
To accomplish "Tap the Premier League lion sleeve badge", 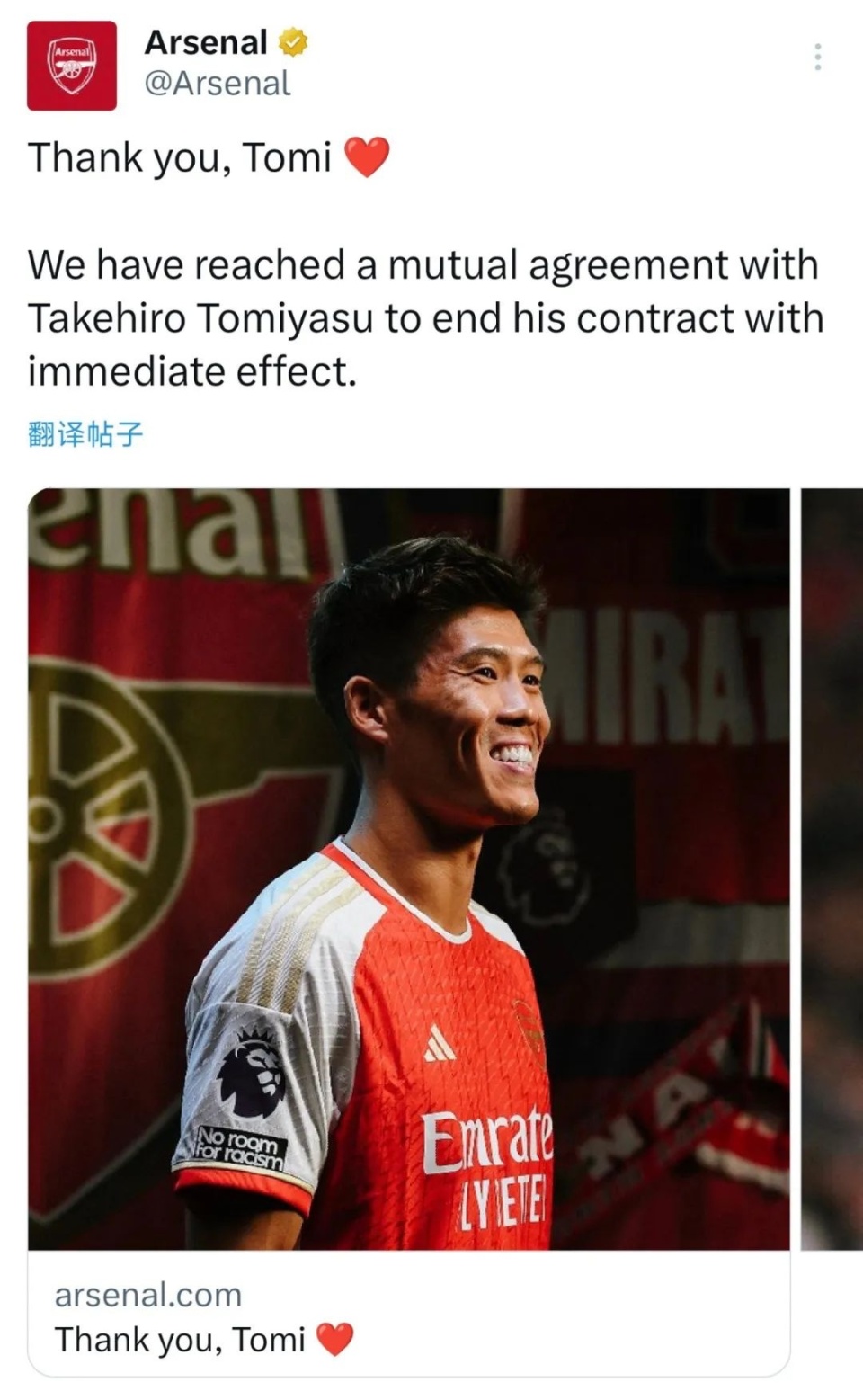I will [x=252, y=1072].
